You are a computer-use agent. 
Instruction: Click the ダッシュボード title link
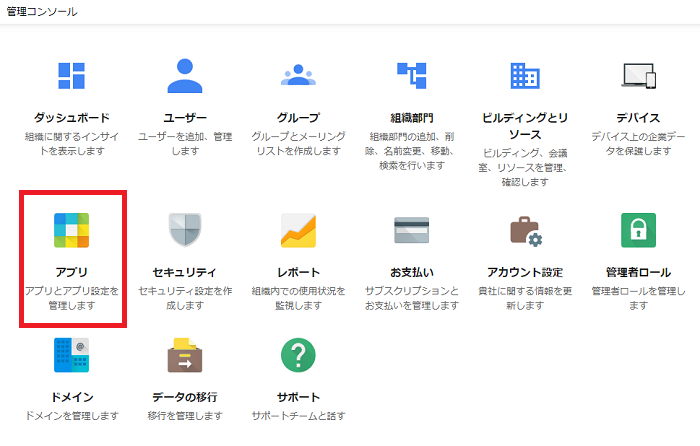click(x=71, y=118)
